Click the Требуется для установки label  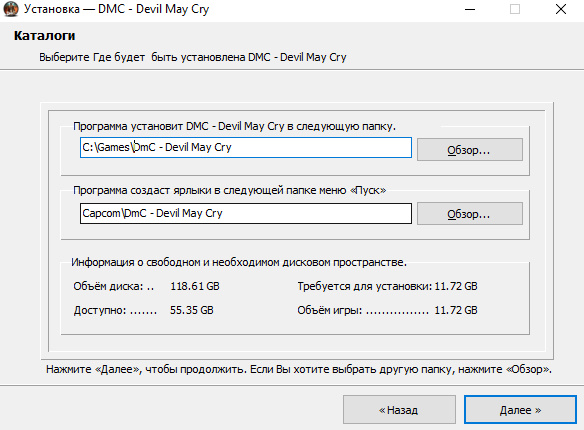click(365, 286)
